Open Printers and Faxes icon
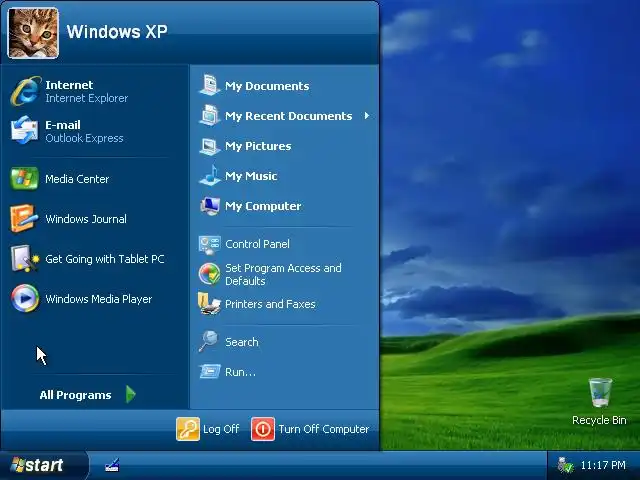 pyautogui.click(x=209, y=304)
